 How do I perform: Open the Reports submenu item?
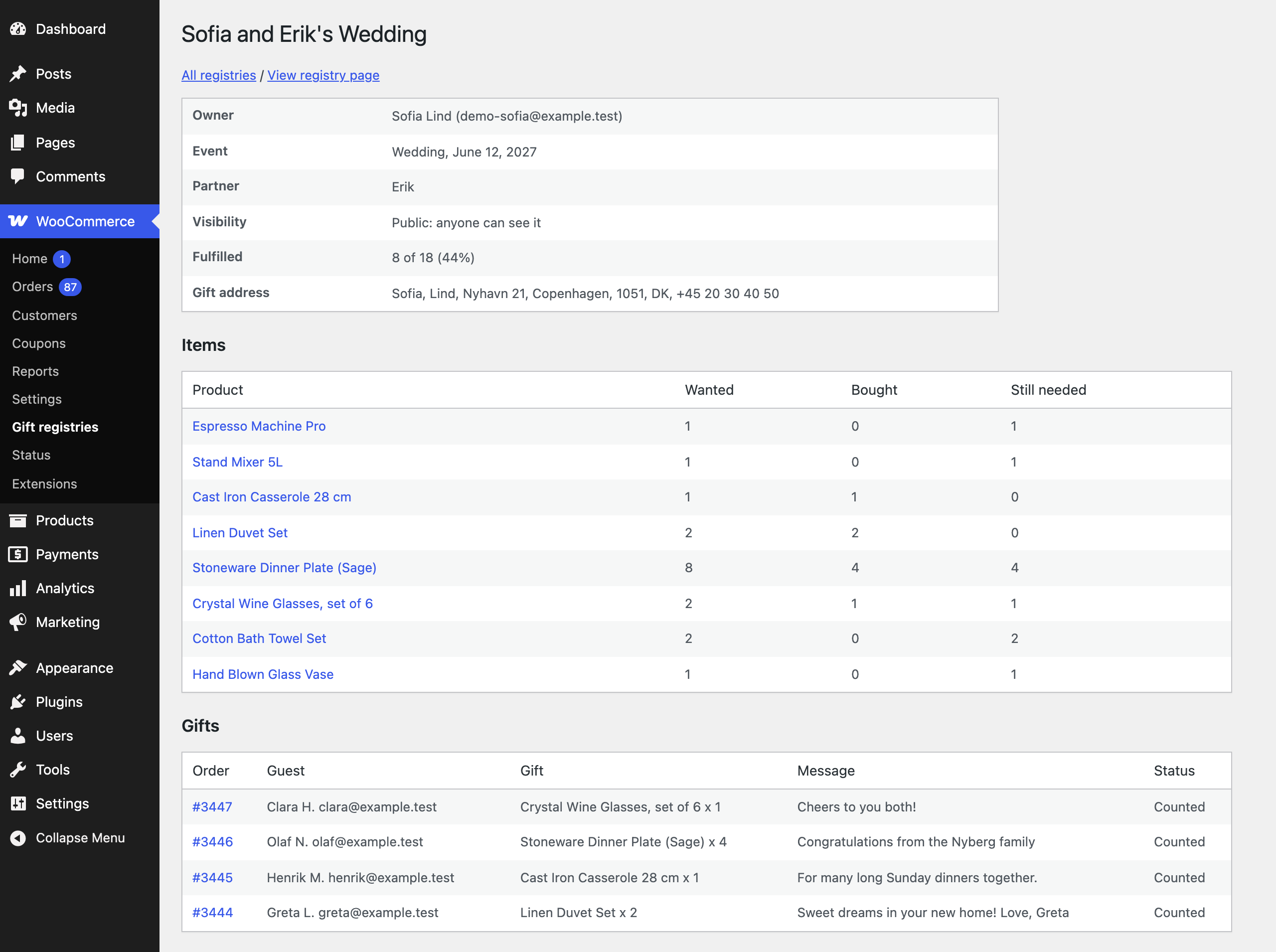pos(35,371)
